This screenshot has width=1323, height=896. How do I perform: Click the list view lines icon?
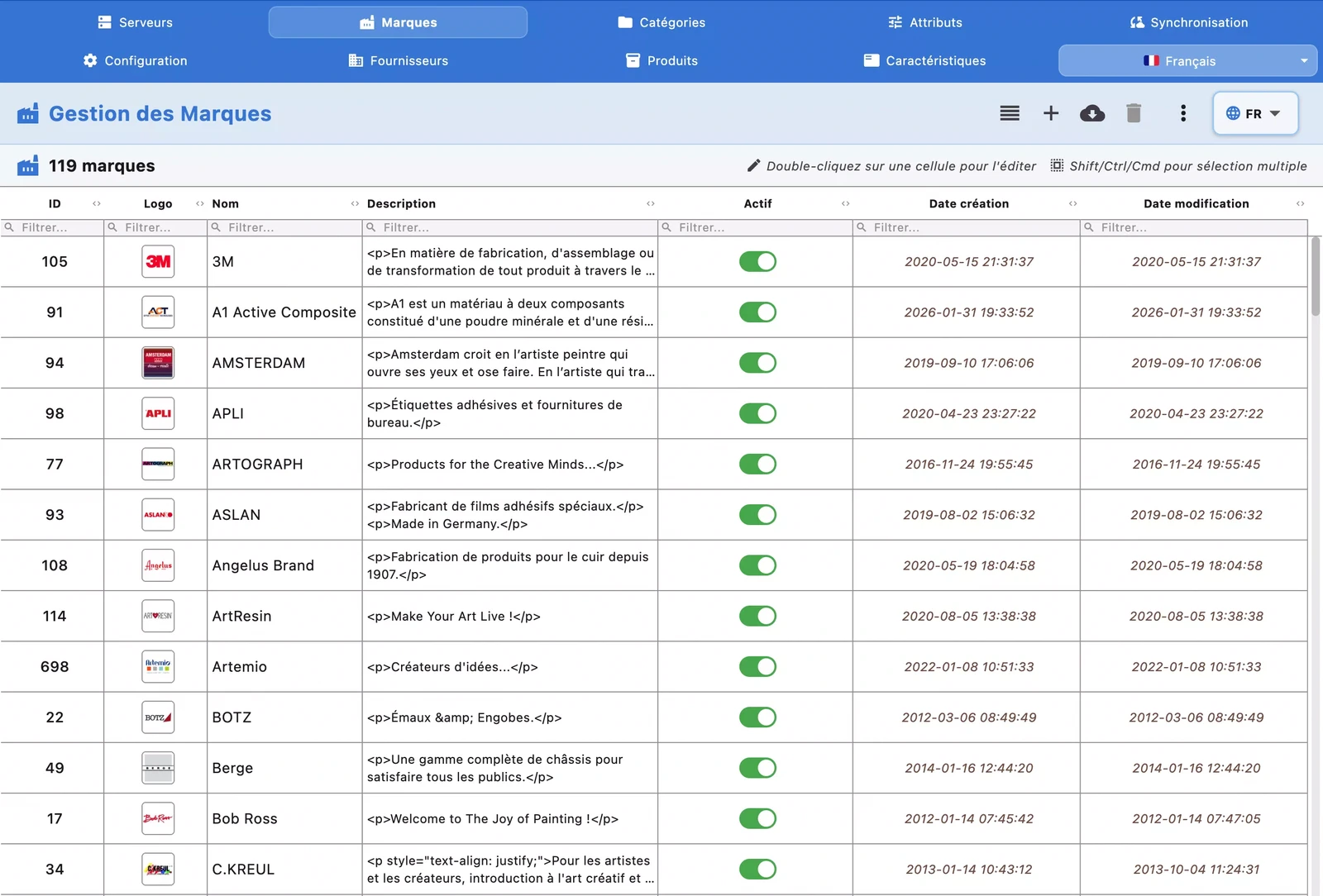(x=1009, y=113)
